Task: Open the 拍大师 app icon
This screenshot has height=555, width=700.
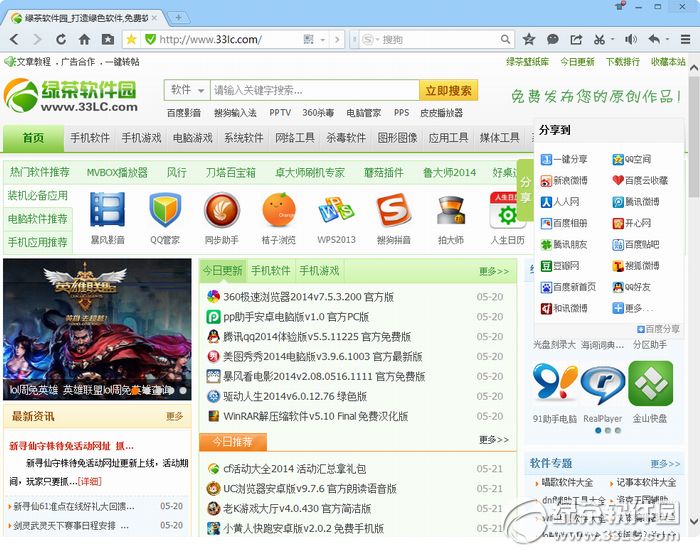Action: pos(451,210)
